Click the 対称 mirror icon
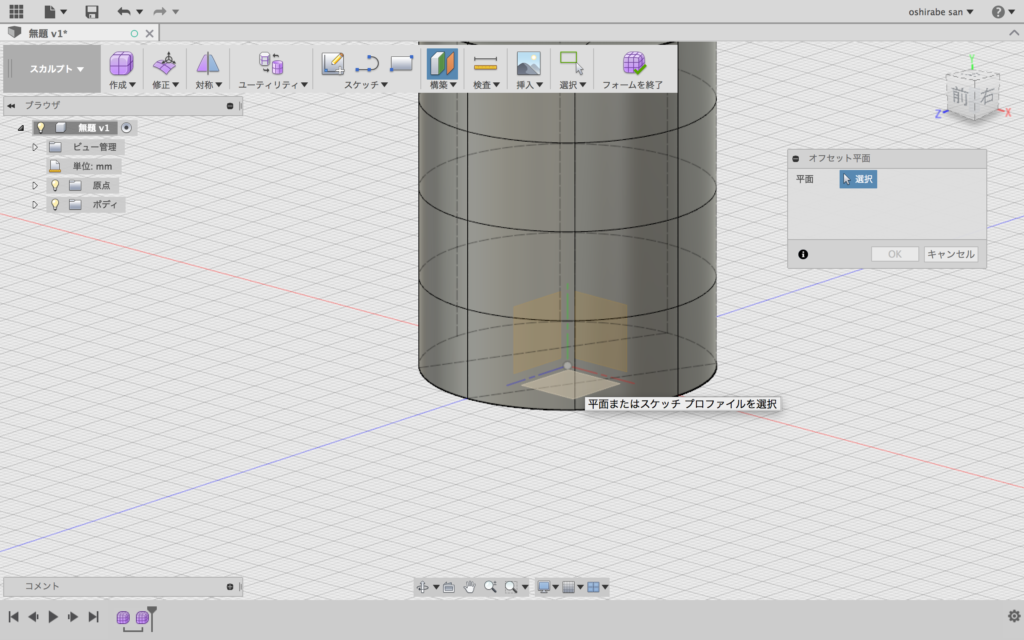The width and height of the screenshot is (1024, 640). click(x=208, y=63)
